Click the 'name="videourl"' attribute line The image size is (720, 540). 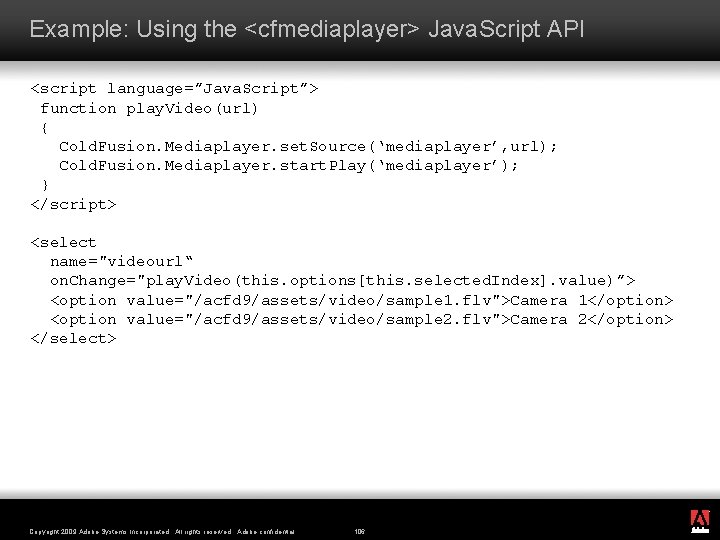122,261
